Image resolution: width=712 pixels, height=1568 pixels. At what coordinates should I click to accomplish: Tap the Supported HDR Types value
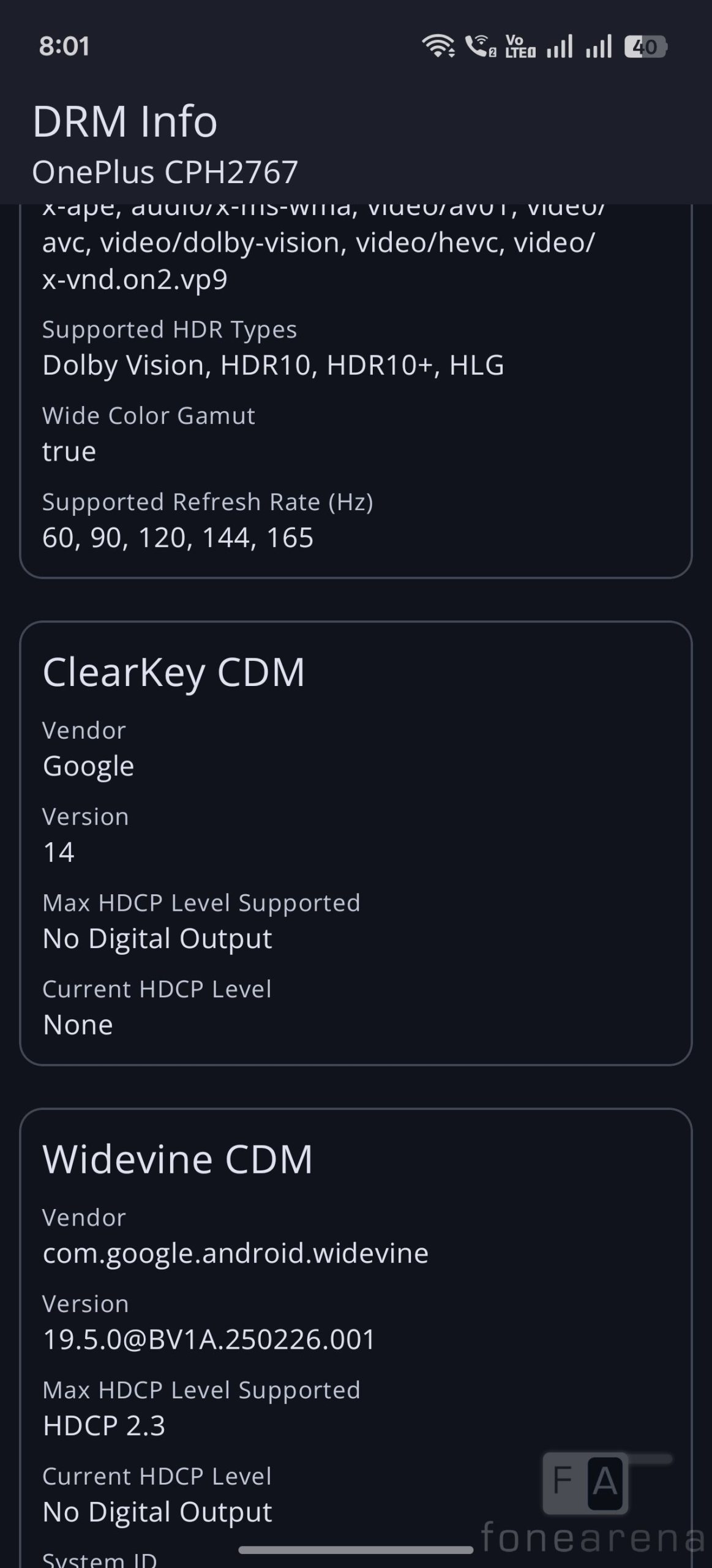pos(273,365)
